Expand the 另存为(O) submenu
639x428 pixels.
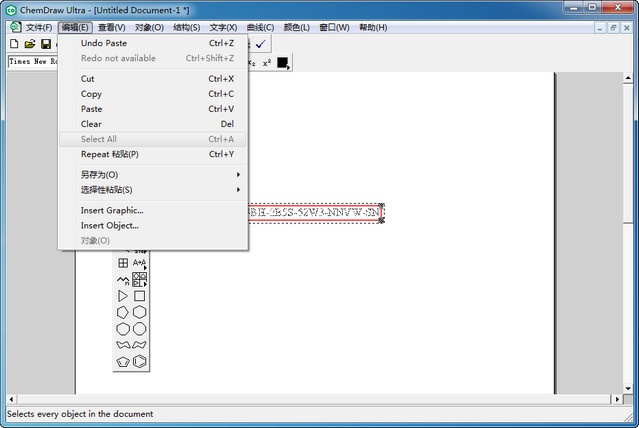coord(153,174)
